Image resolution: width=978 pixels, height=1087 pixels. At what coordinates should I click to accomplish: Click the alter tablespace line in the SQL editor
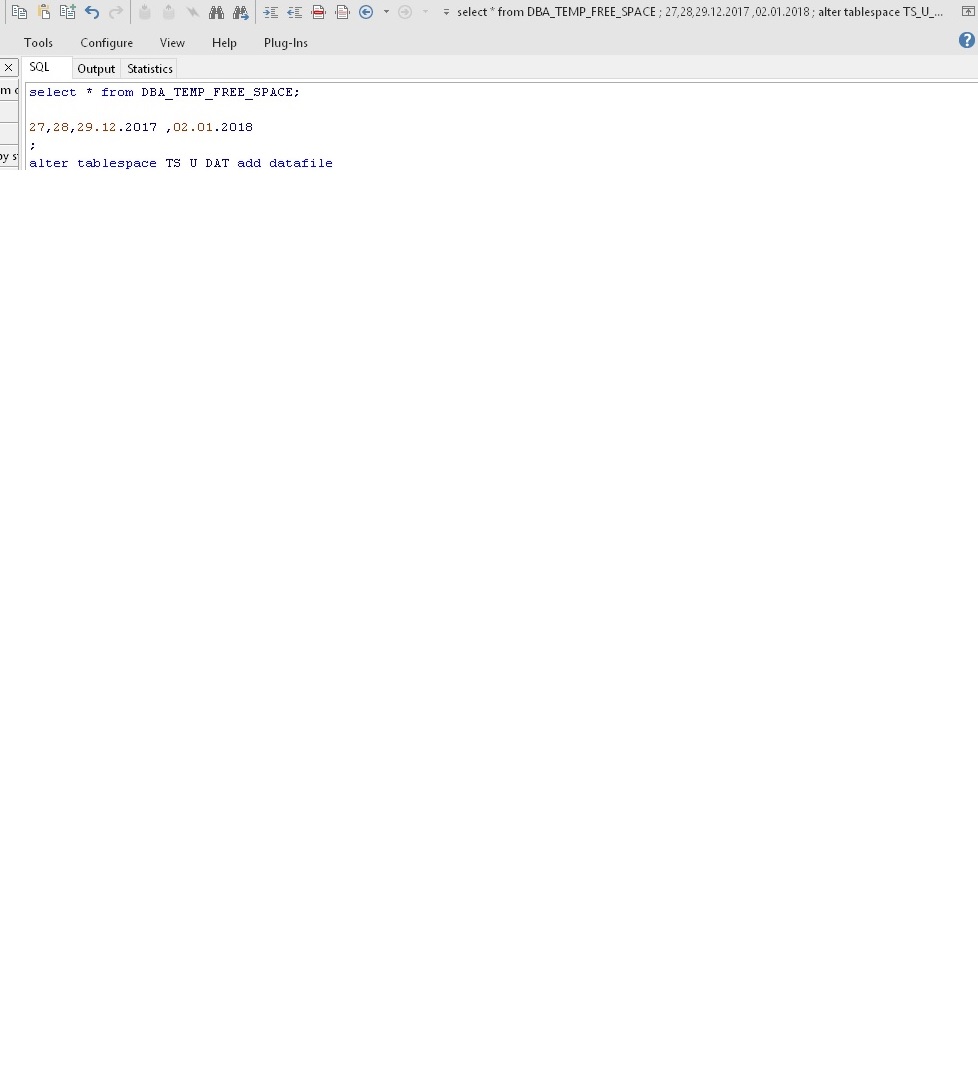[180, 163]
